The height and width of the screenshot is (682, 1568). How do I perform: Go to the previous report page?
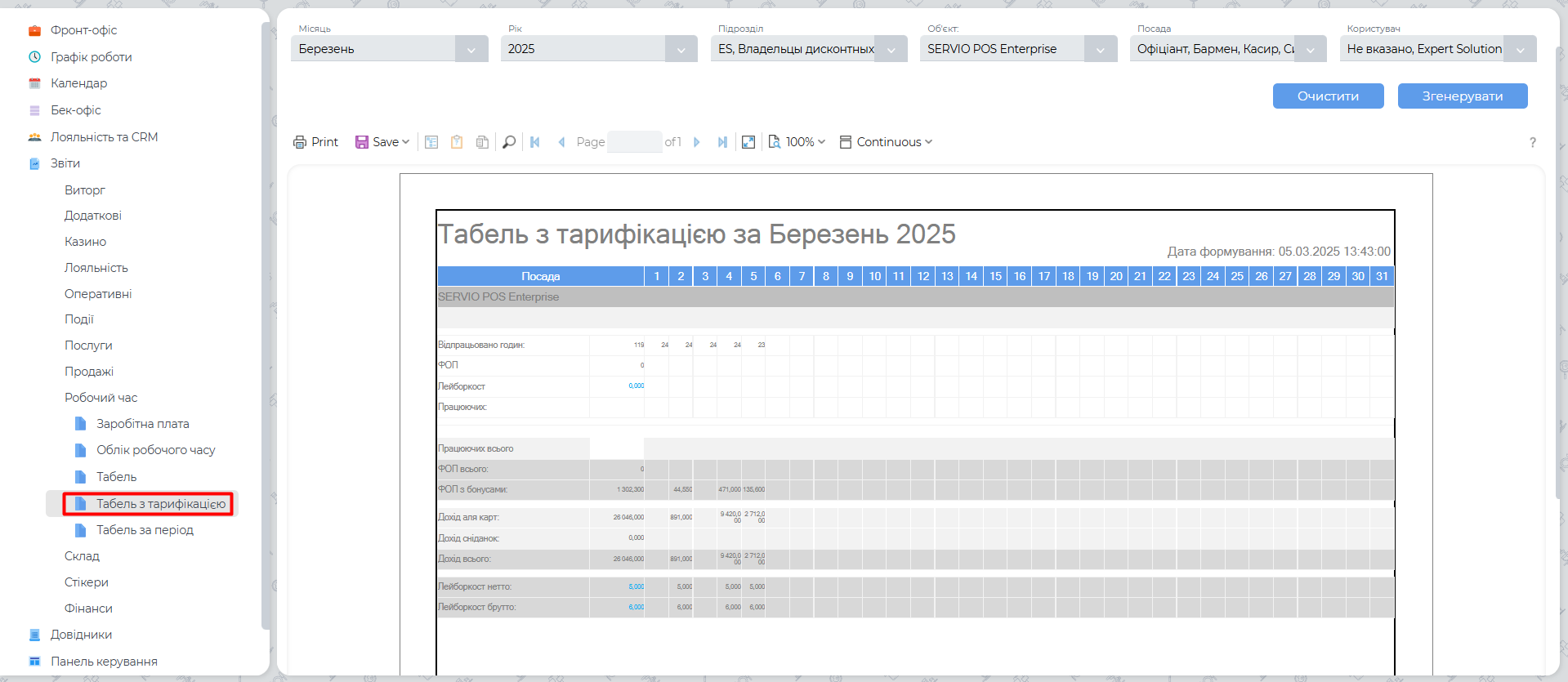tap(561, 142)
